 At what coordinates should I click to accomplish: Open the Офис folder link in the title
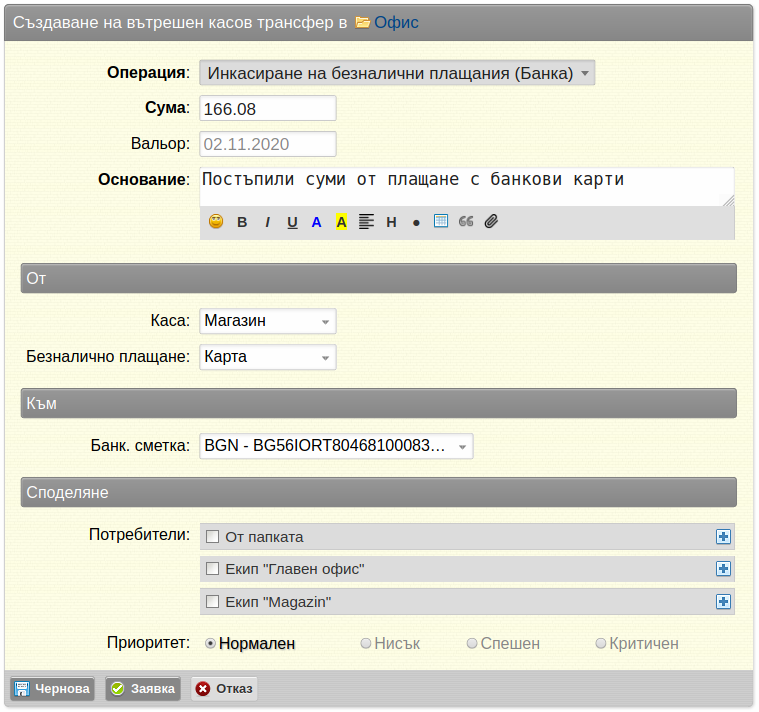pyautogui.click(x=396, y=22)
